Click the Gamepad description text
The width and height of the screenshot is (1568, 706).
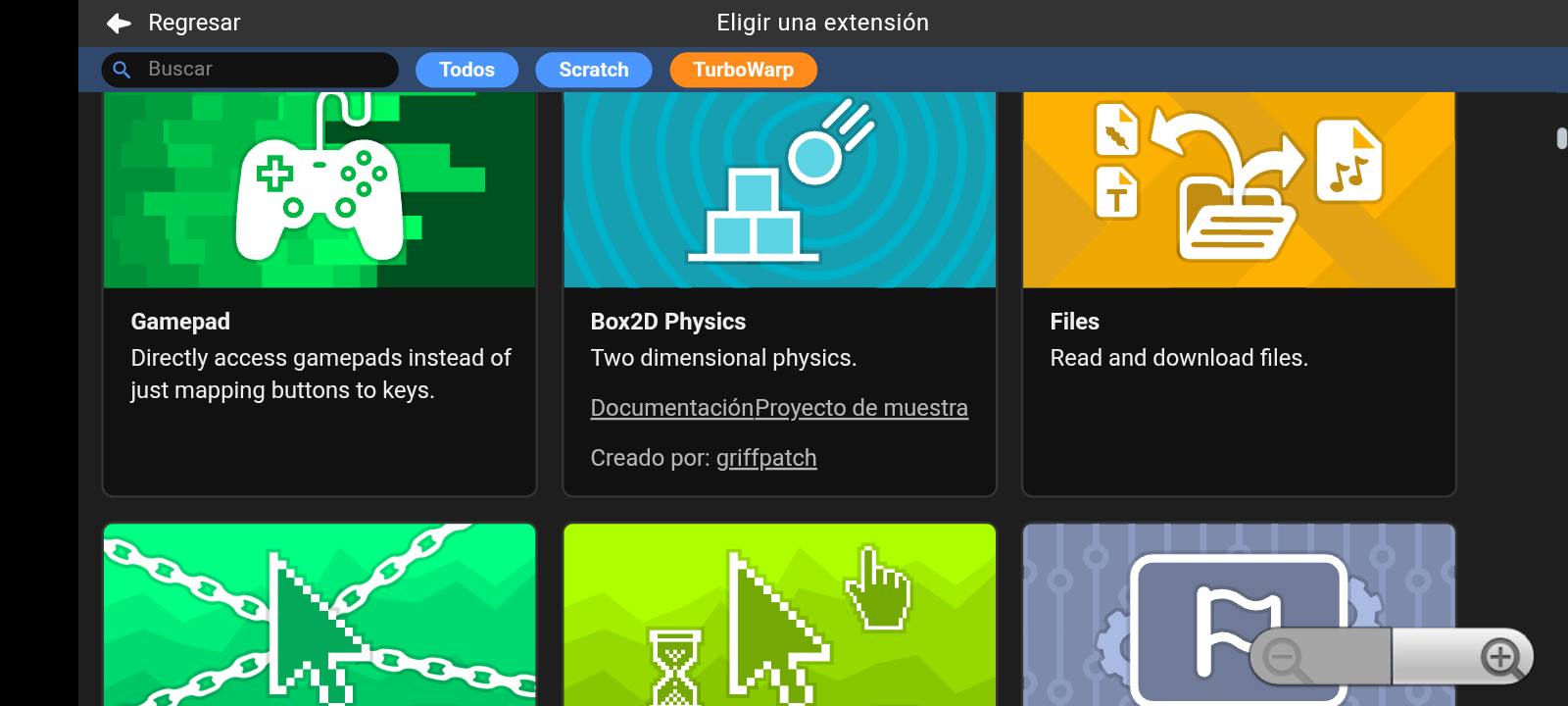(321, 374)
